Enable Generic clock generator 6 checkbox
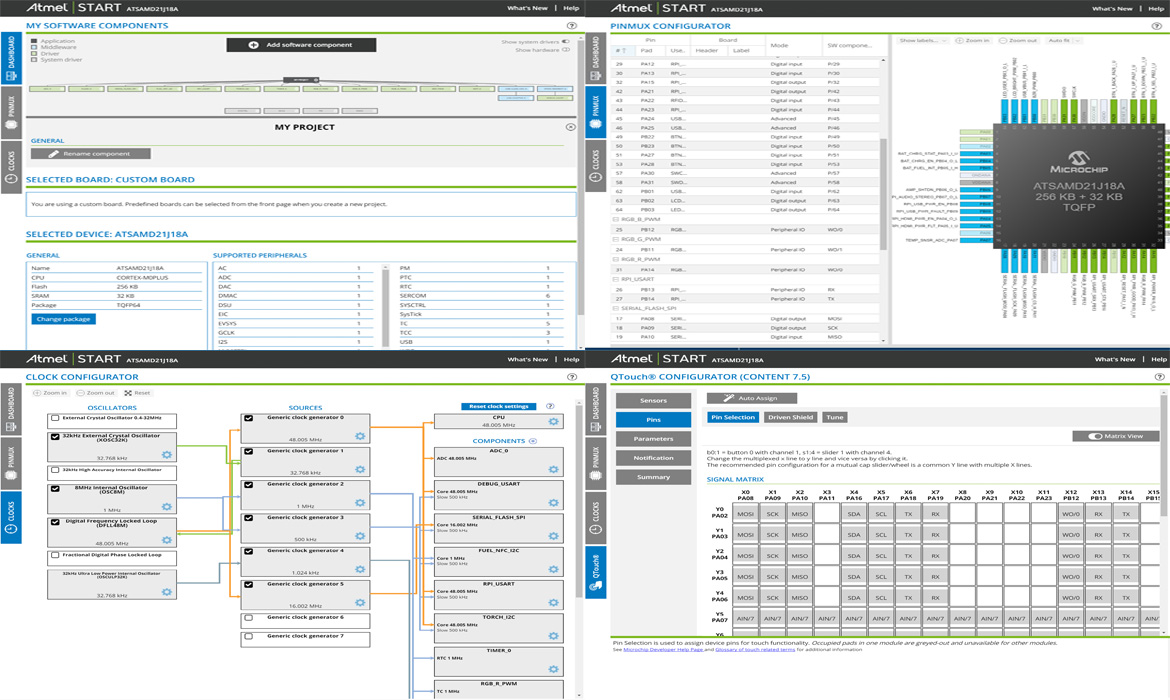 point(248,618)
